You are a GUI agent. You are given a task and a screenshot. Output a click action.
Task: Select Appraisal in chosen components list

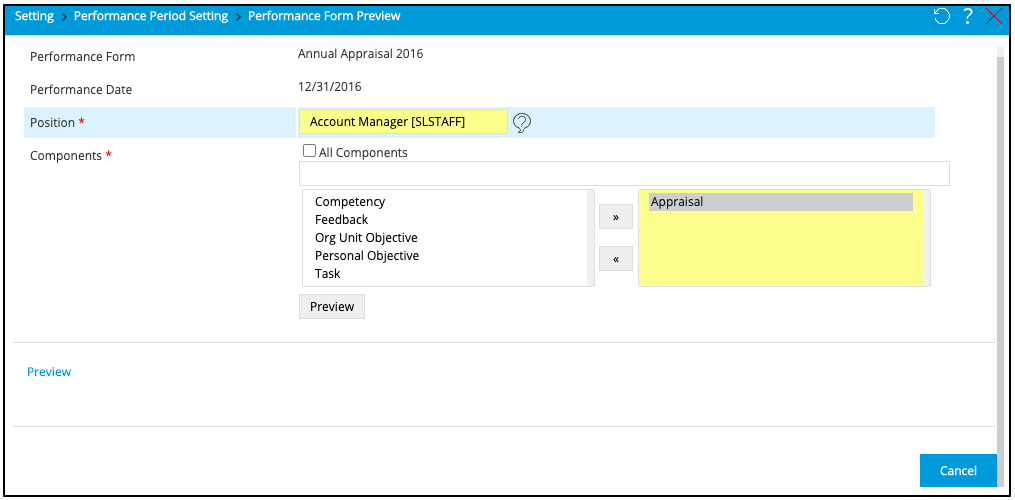(x=781, y=202)
